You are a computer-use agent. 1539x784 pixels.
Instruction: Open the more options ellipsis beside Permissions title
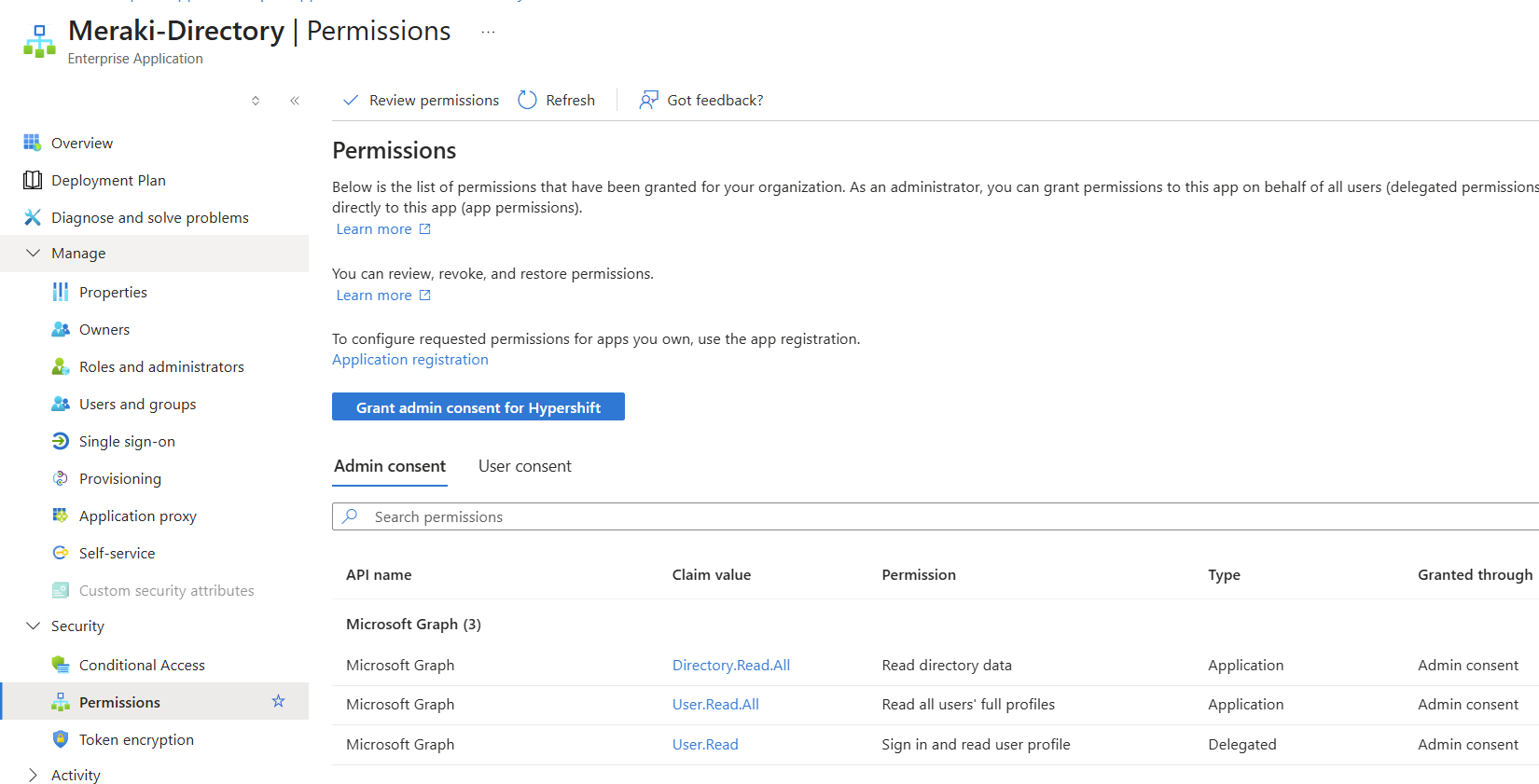pyautogui.click(x=488, y=32)
